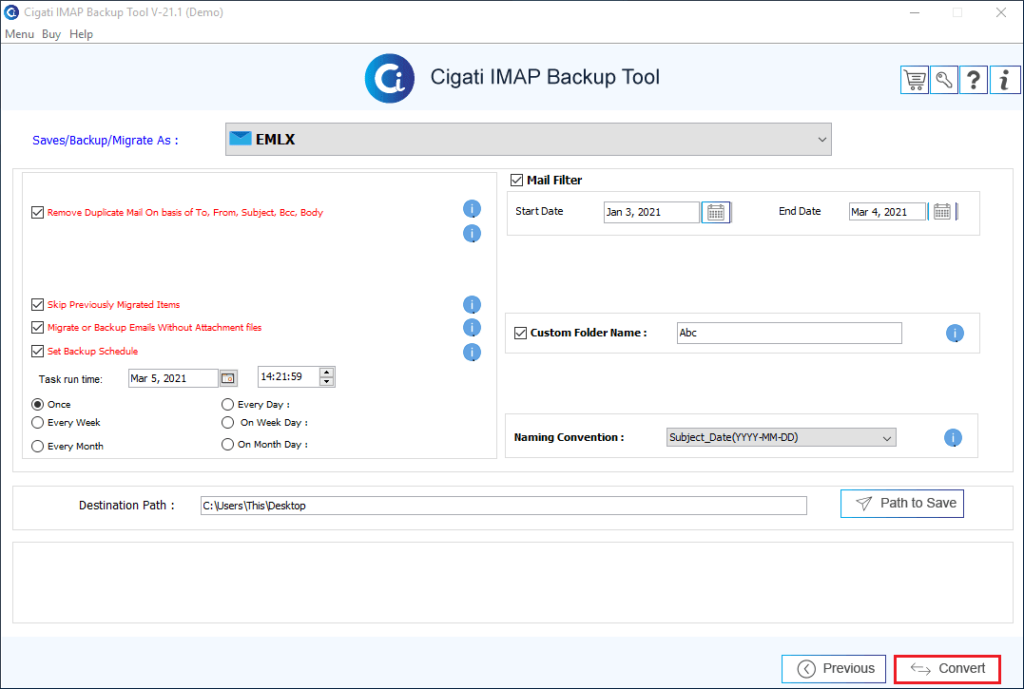This screenshot has height=689, width=1024.
Task: Open the Menu menu
Action: [x=20, y=34]
